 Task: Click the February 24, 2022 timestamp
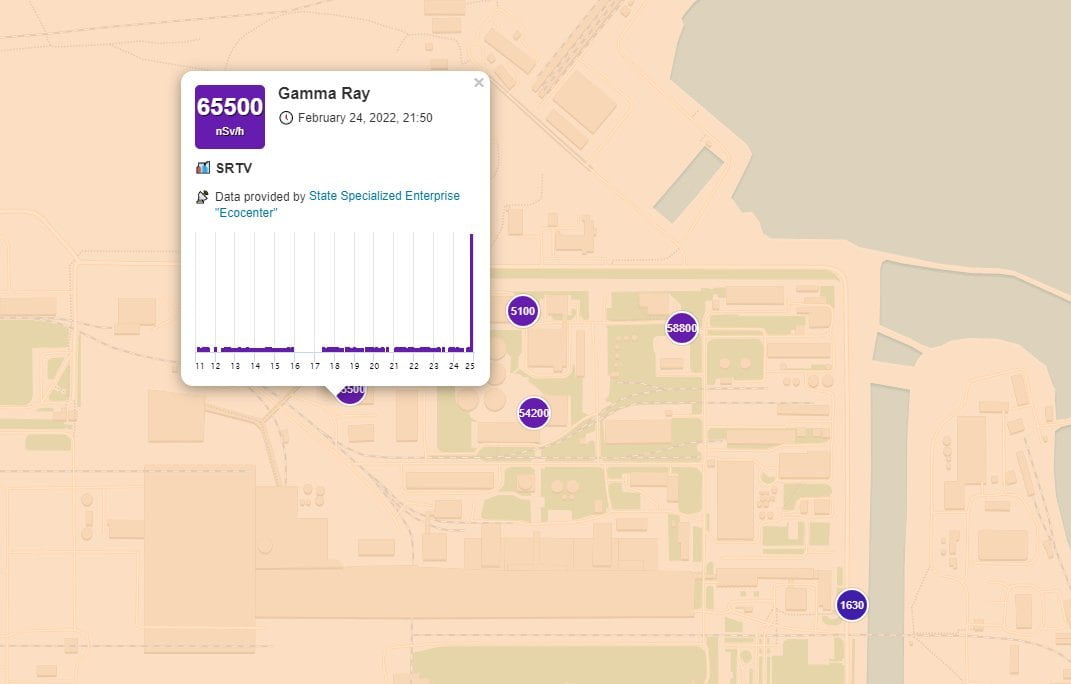tap(365, 118)
